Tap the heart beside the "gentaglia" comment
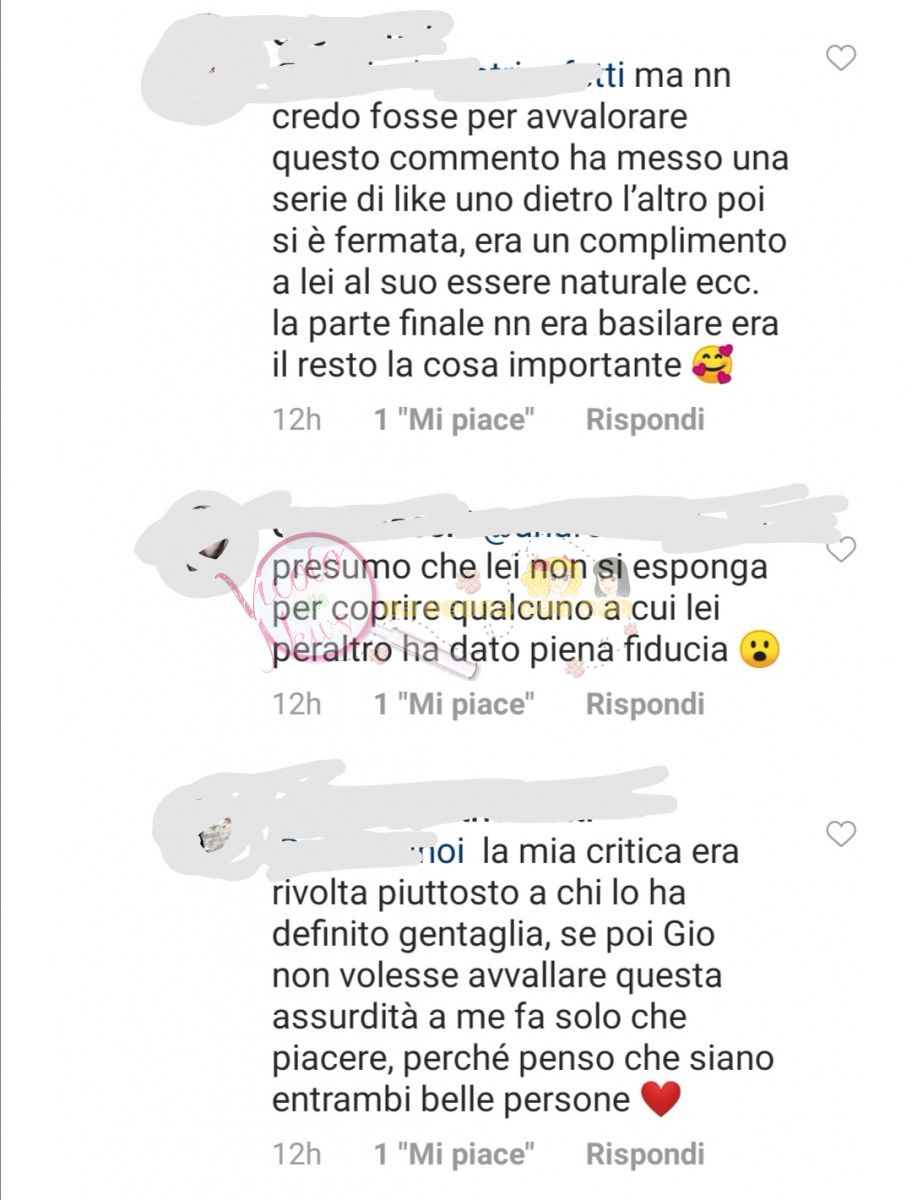 coord(841,833)
